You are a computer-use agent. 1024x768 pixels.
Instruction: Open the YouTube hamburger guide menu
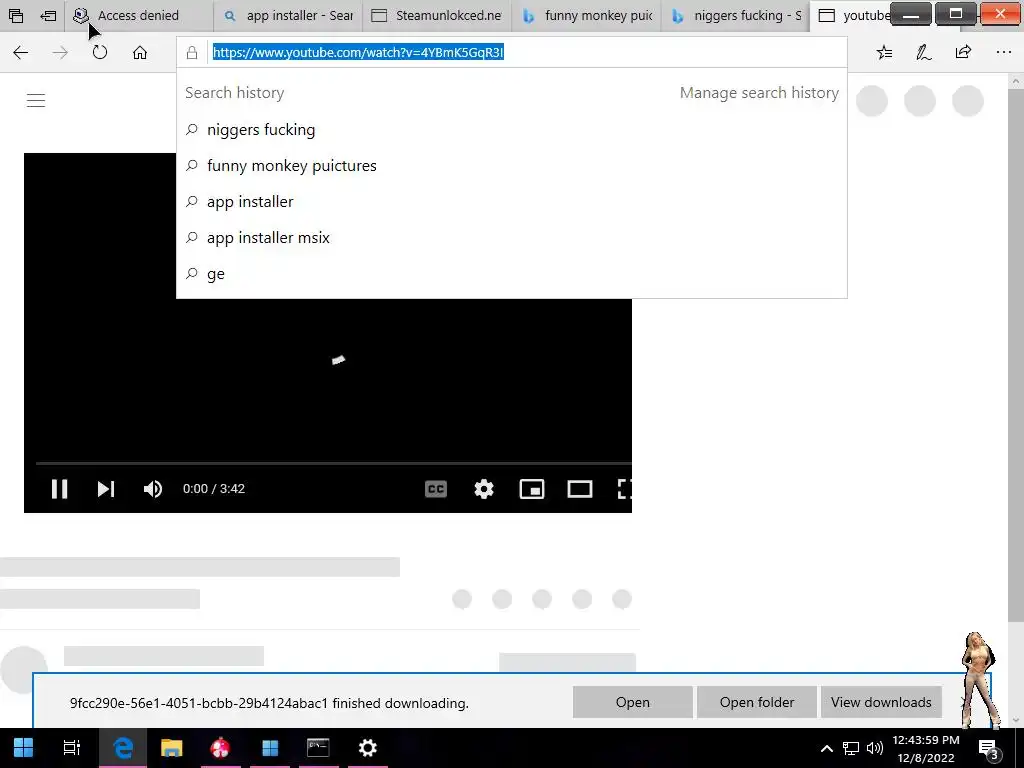point(36,100)
